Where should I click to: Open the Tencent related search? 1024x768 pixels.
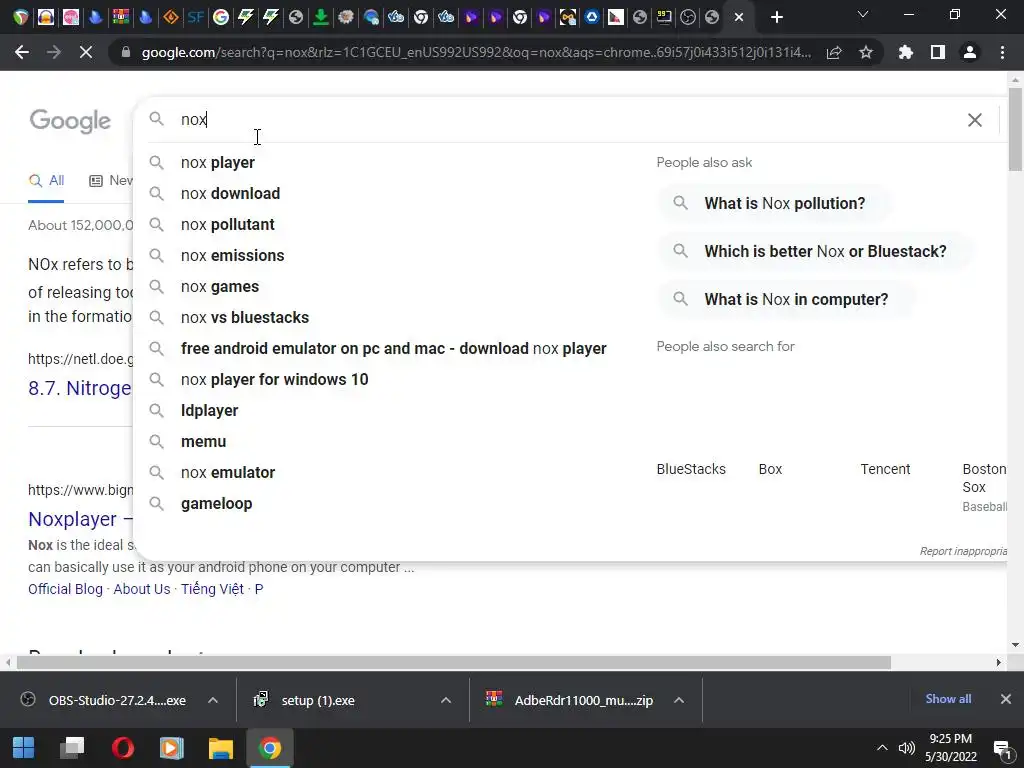[x=885, y=469]
